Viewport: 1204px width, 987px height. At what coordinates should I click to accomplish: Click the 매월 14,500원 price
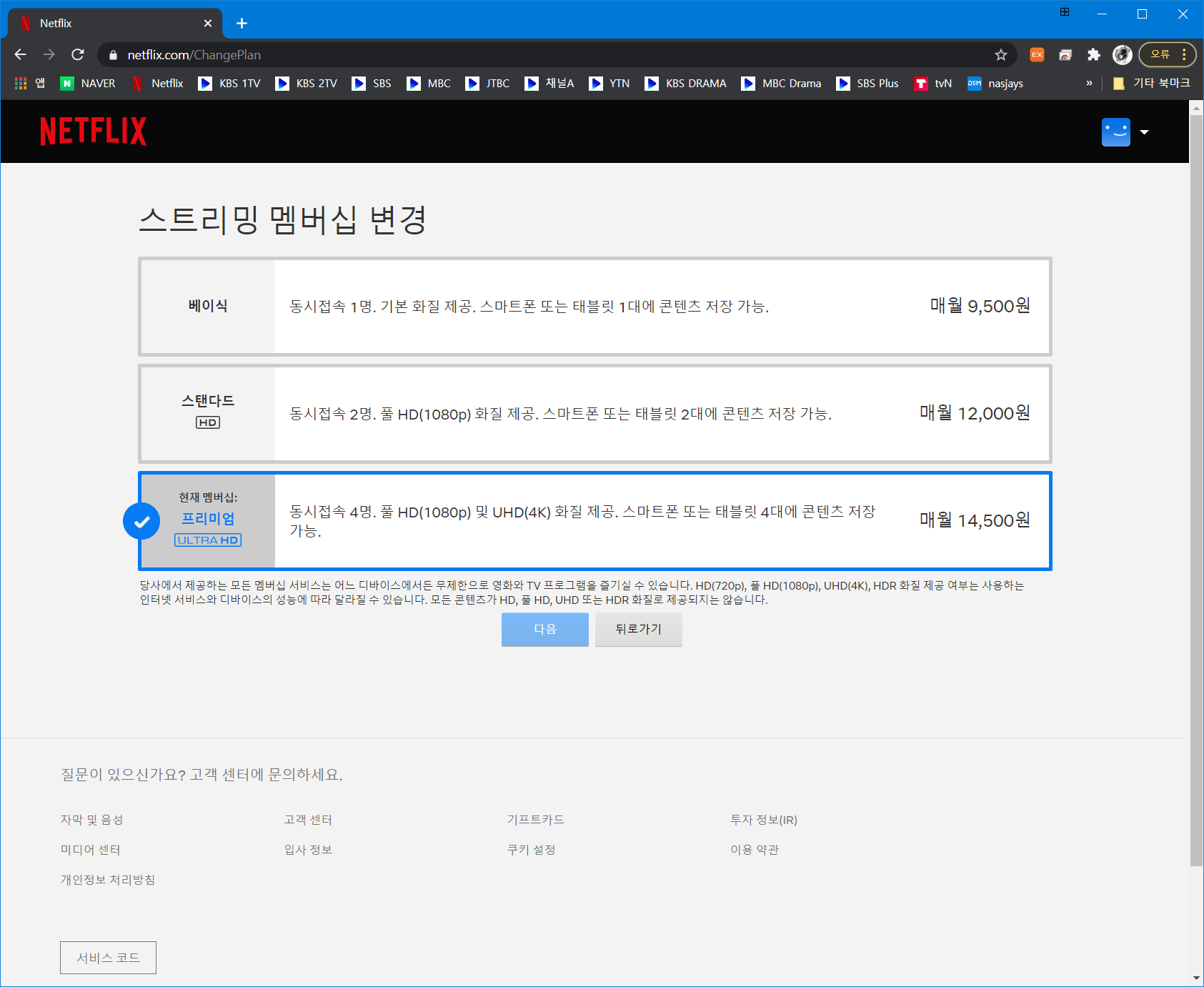[975, 520]
